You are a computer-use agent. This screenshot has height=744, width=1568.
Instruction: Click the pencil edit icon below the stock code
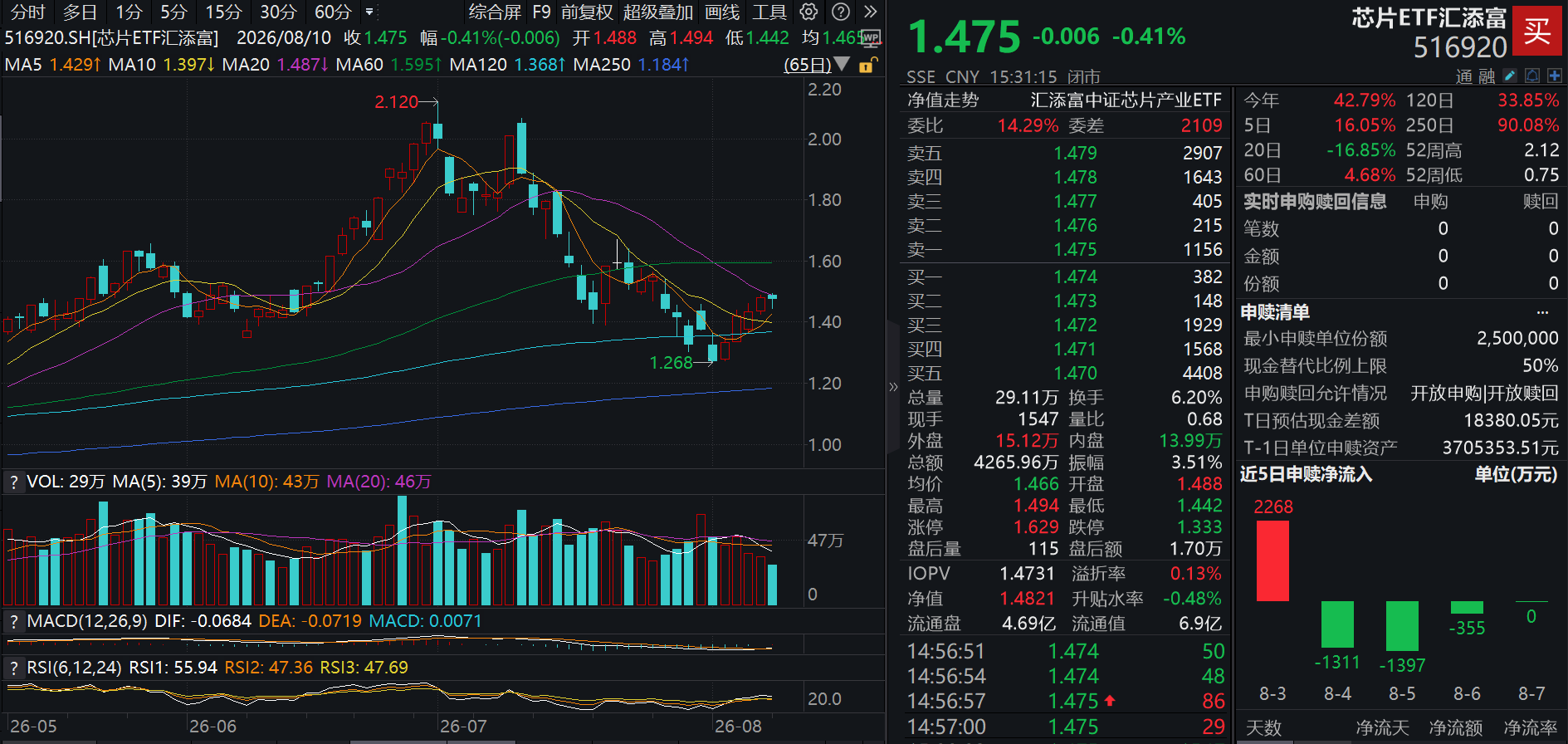tap(1510, 76)
